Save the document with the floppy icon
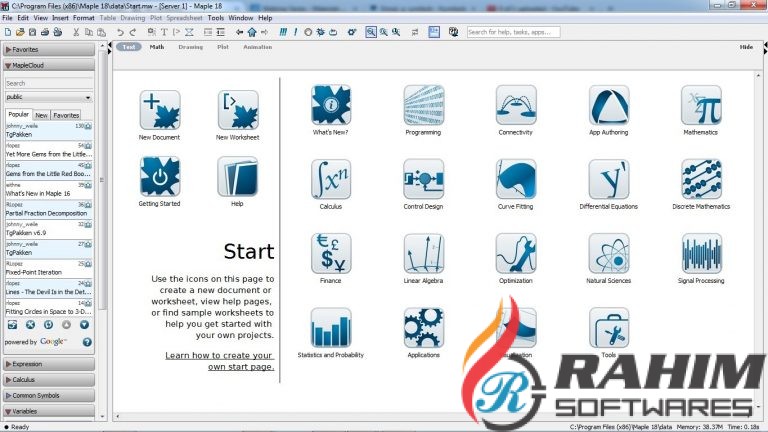Viewport: 768px width, 432px height. click(x=32, y=32)
